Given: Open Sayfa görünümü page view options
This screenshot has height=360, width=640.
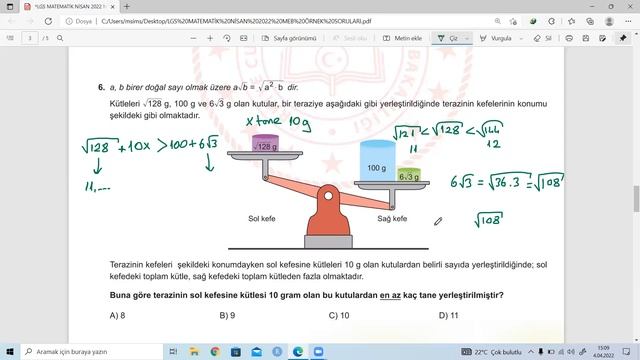Looking at the screenshot, I should pyautogui.click(x=289, y=38).
